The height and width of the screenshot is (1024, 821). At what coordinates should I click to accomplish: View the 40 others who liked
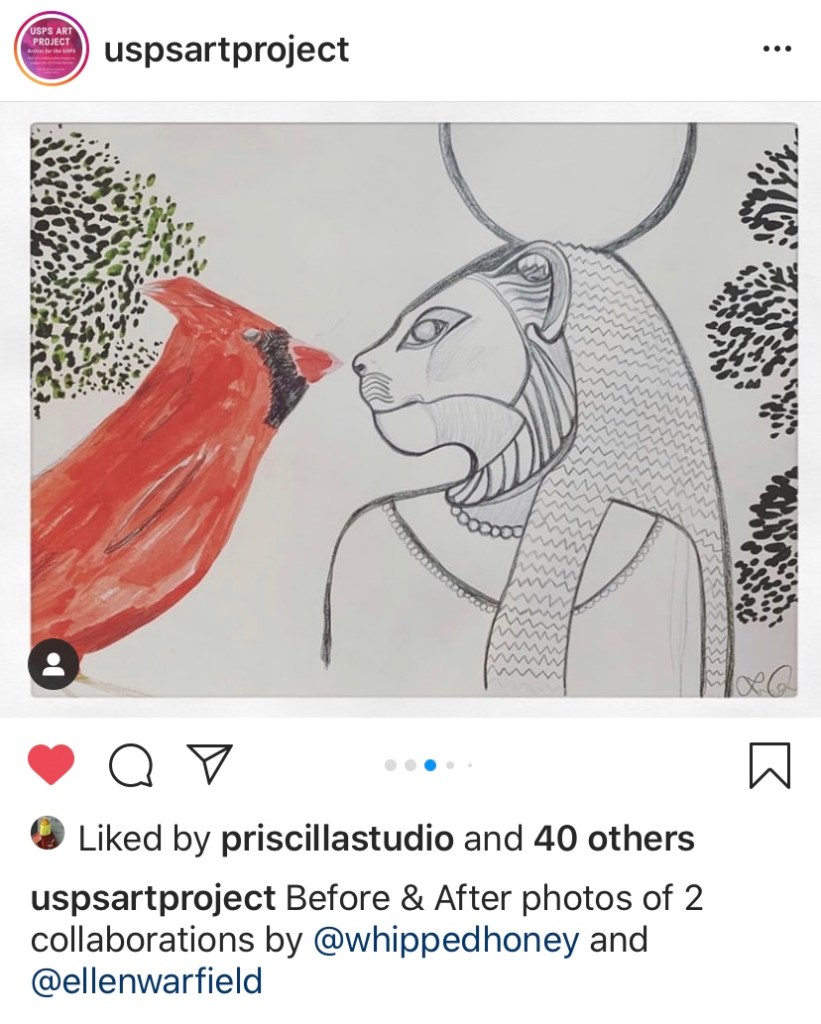[613, 838]
